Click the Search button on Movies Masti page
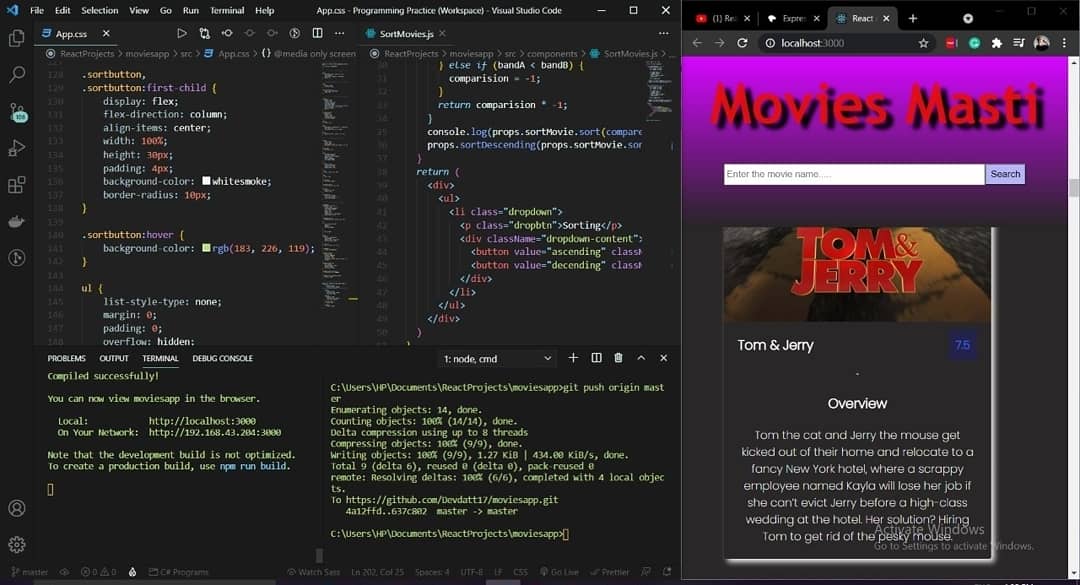1080x585 pixels. pyautogui.click(x=1005, y=174)
